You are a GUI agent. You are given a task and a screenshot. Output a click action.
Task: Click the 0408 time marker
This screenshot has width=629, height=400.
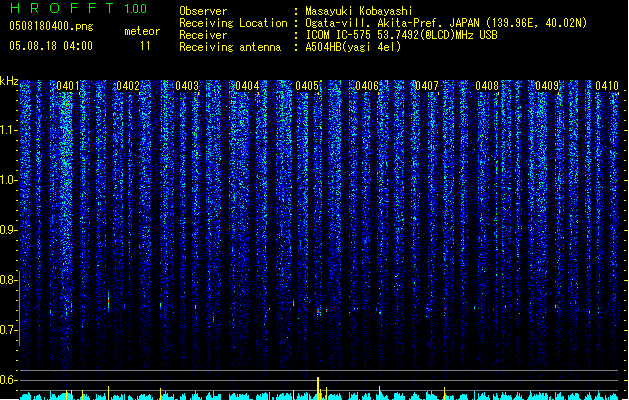[x=487, y=86]
